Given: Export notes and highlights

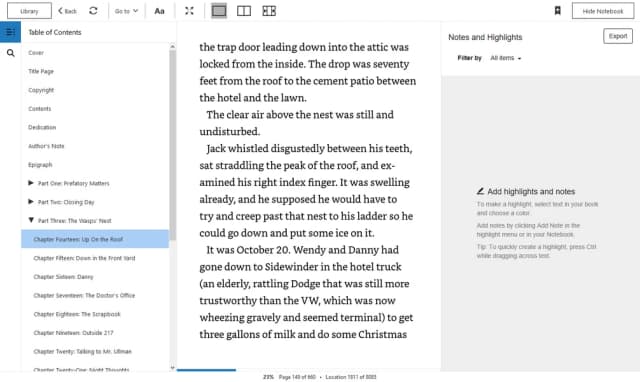Looking at the screenshot, I should tap(618, 36).
